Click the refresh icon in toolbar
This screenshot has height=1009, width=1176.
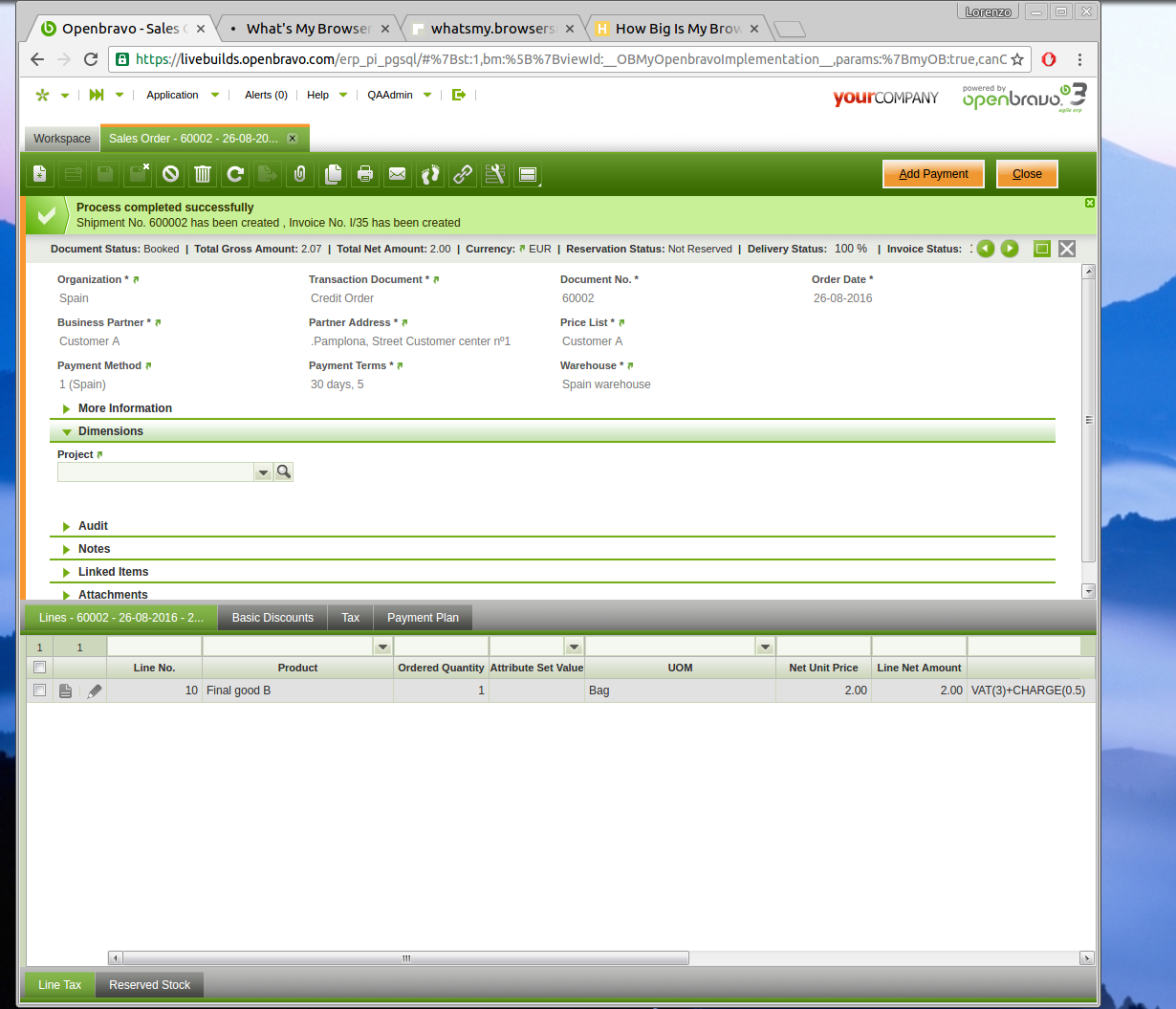[x=235, y=174]
